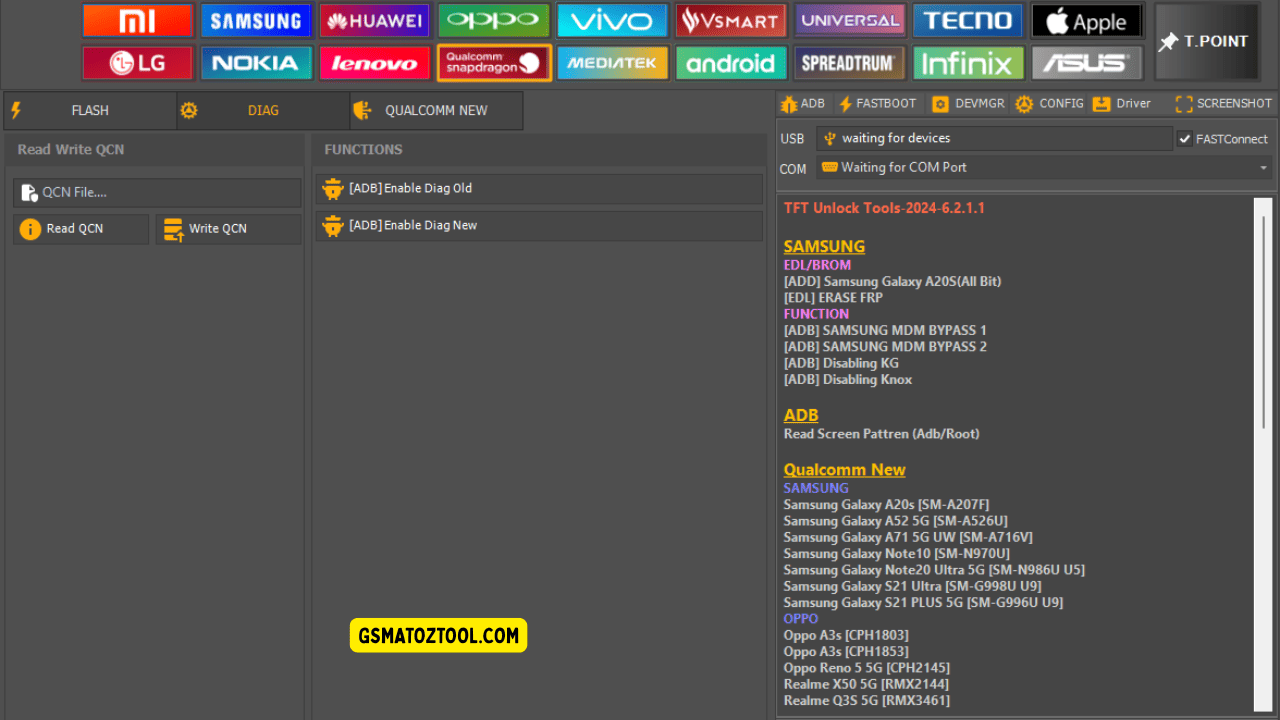The height and width of the screenshot is (720, 1280).
Task: Expand the COM port dropdown
Action: point(1263,168)
